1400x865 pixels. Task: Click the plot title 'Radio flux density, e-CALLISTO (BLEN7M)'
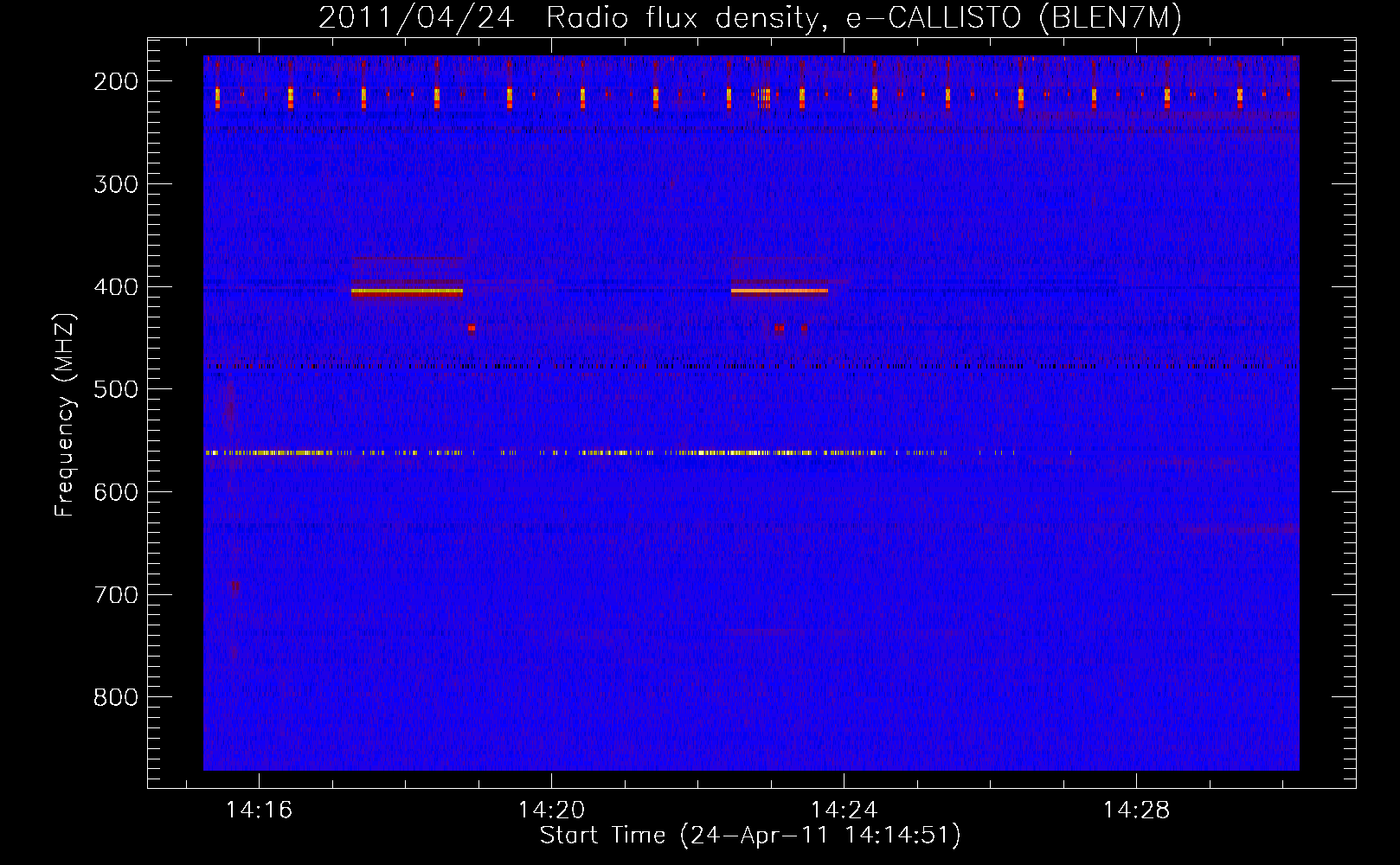(864, 17)
